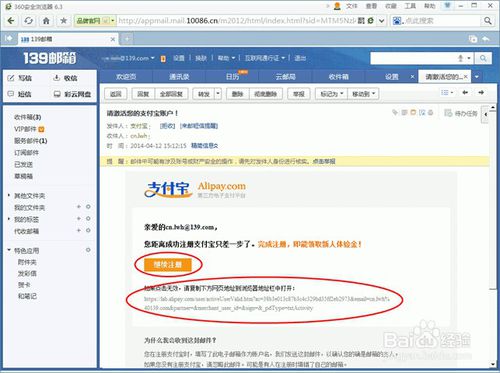Click the orange phone icon beside the account name
Screen dimensions: 500x373
point(163,59)
